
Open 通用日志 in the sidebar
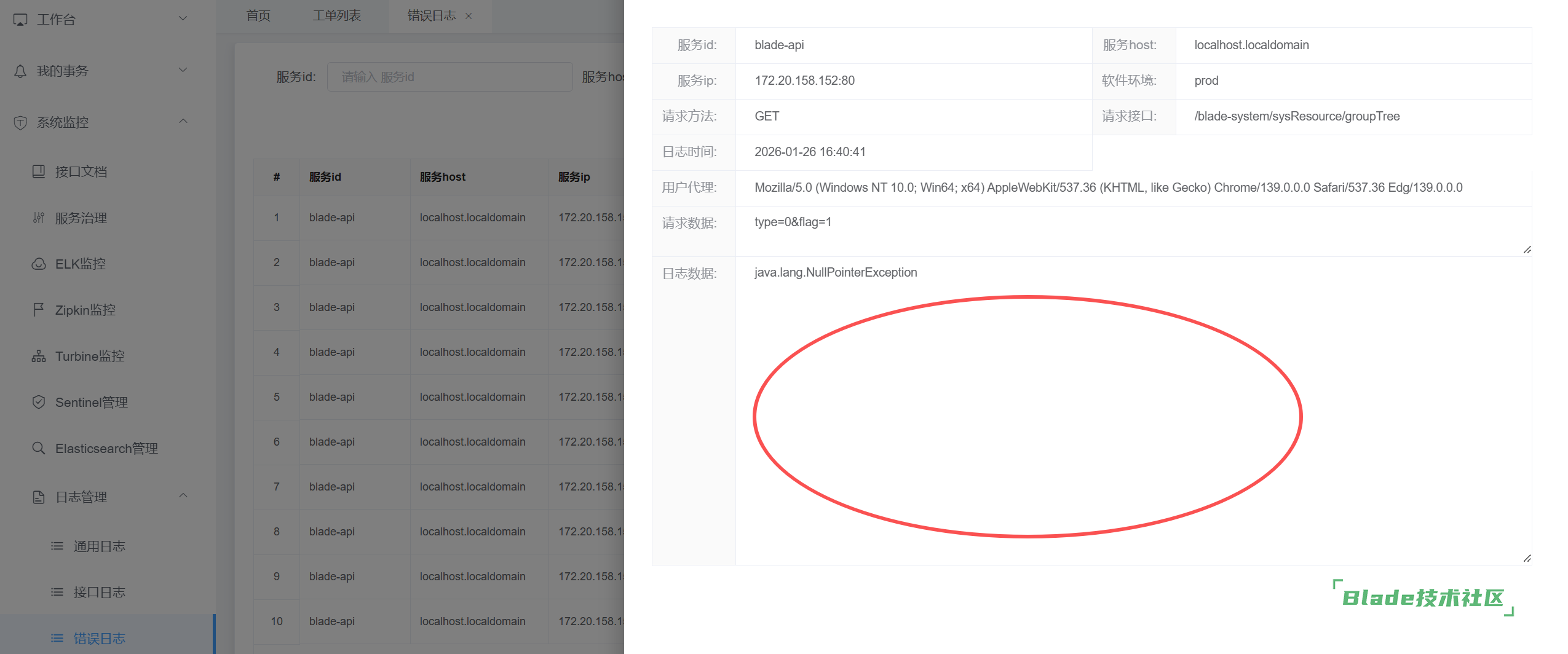pyautogui.click(x=99, y=546)
